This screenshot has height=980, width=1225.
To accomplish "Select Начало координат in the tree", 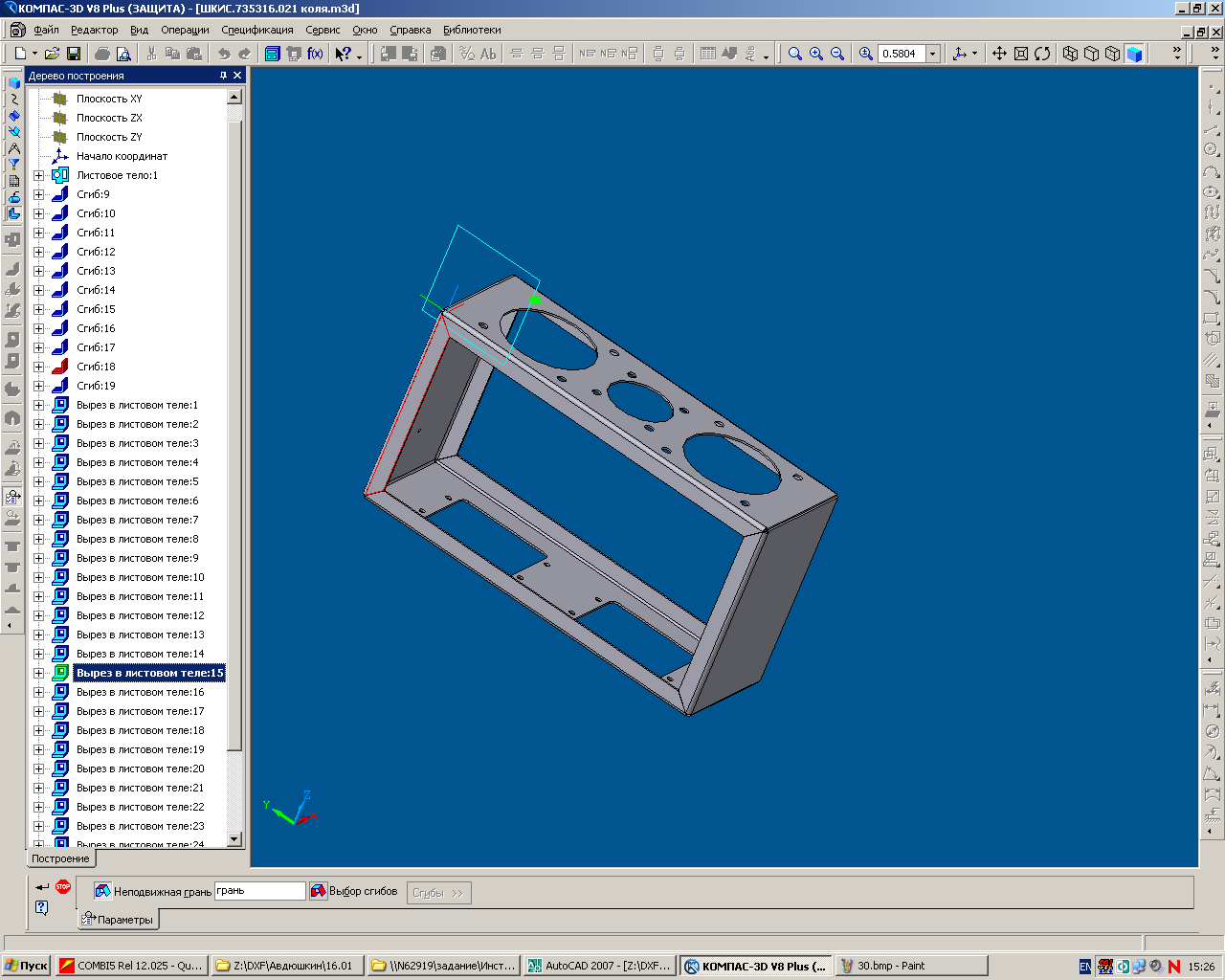I will click(x=122, y=156).
